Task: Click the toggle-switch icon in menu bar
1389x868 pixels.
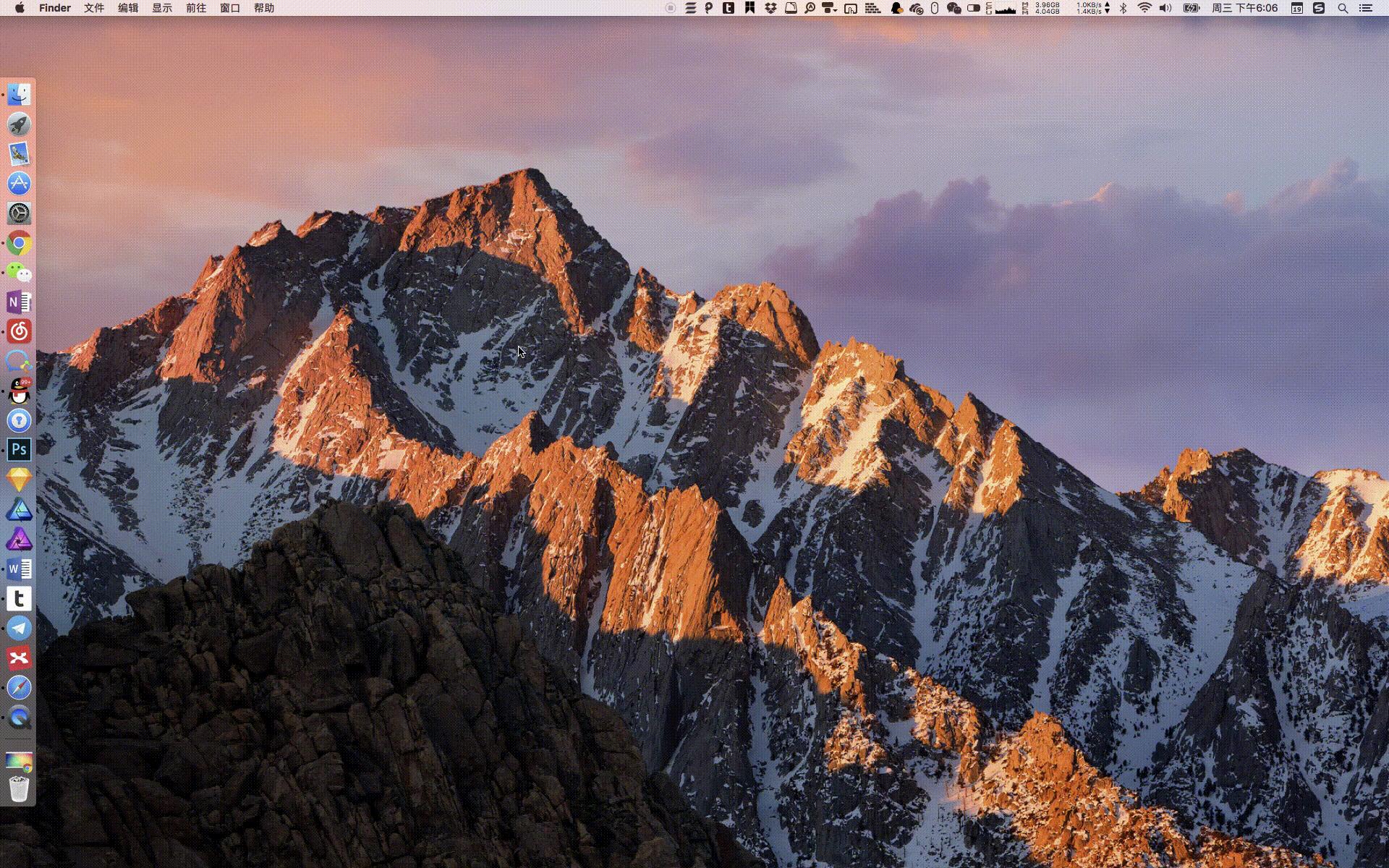Action: tap(974, 8)
